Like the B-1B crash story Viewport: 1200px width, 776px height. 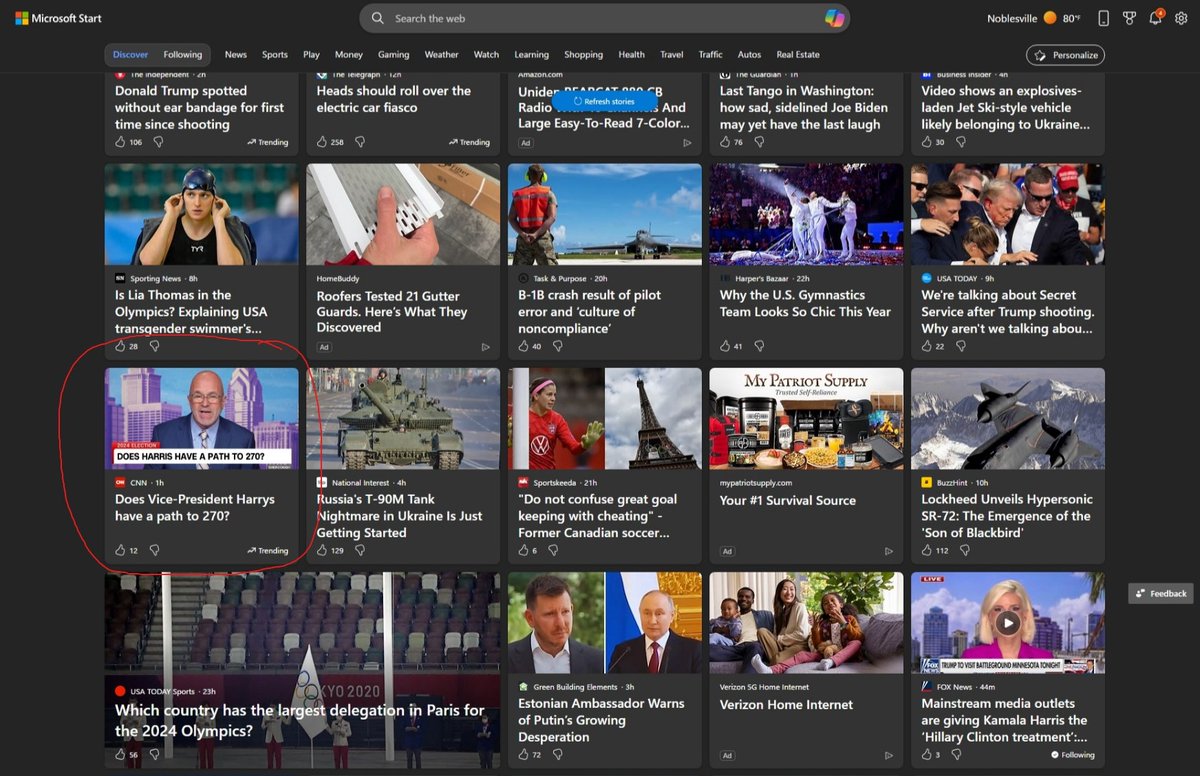coord(523,346)
